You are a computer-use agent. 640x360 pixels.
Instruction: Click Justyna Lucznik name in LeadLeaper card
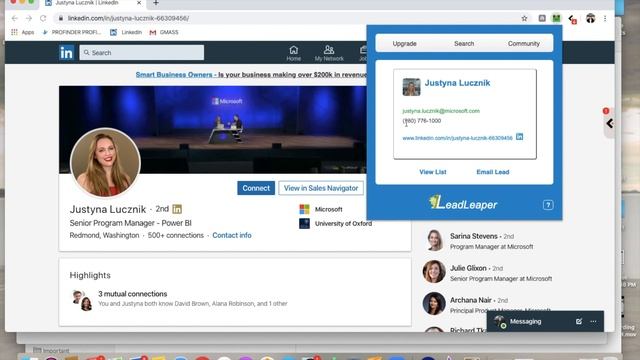click(x=457, y=83)
